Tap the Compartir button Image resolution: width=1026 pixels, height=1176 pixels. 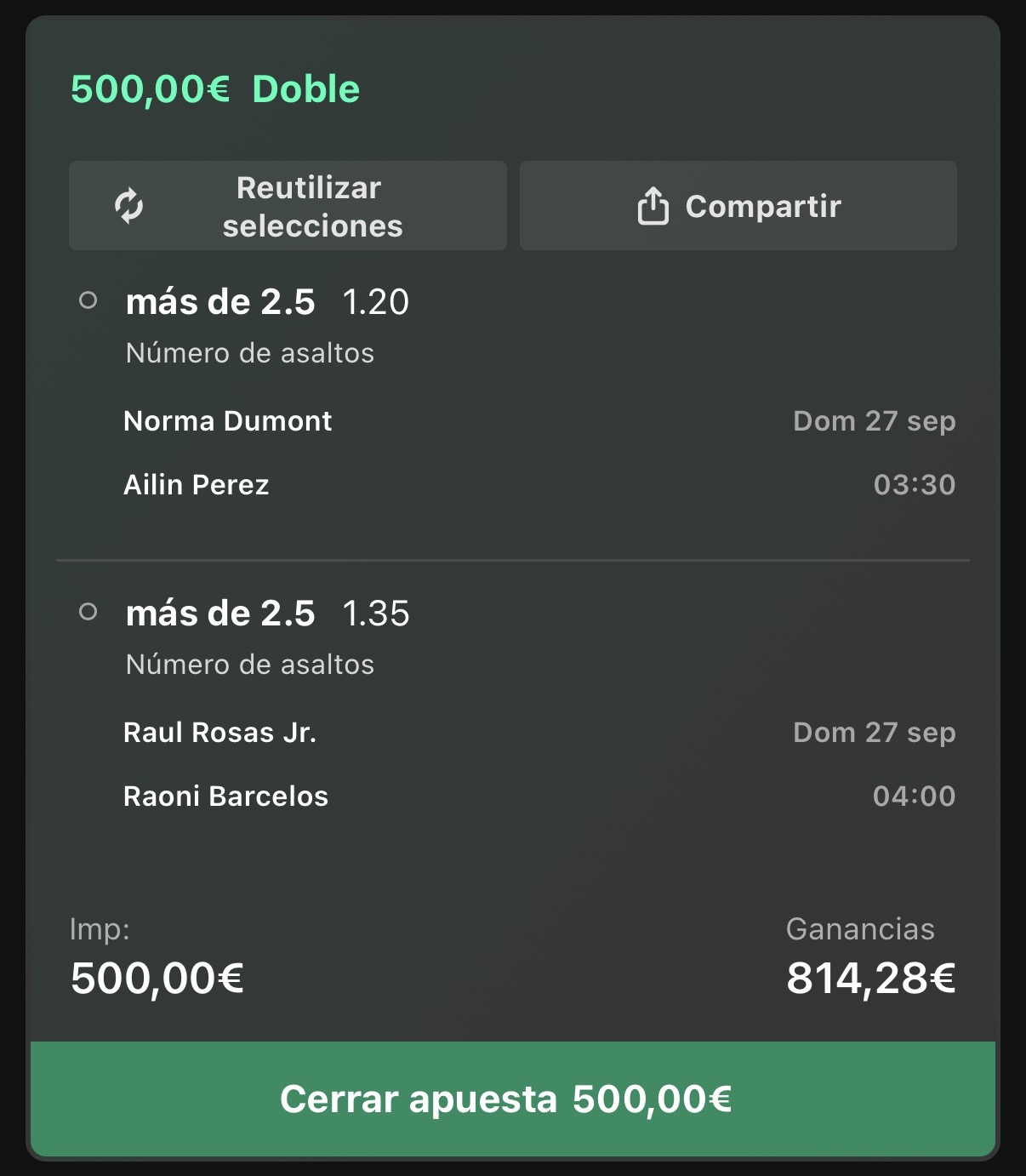pos(738,206)
